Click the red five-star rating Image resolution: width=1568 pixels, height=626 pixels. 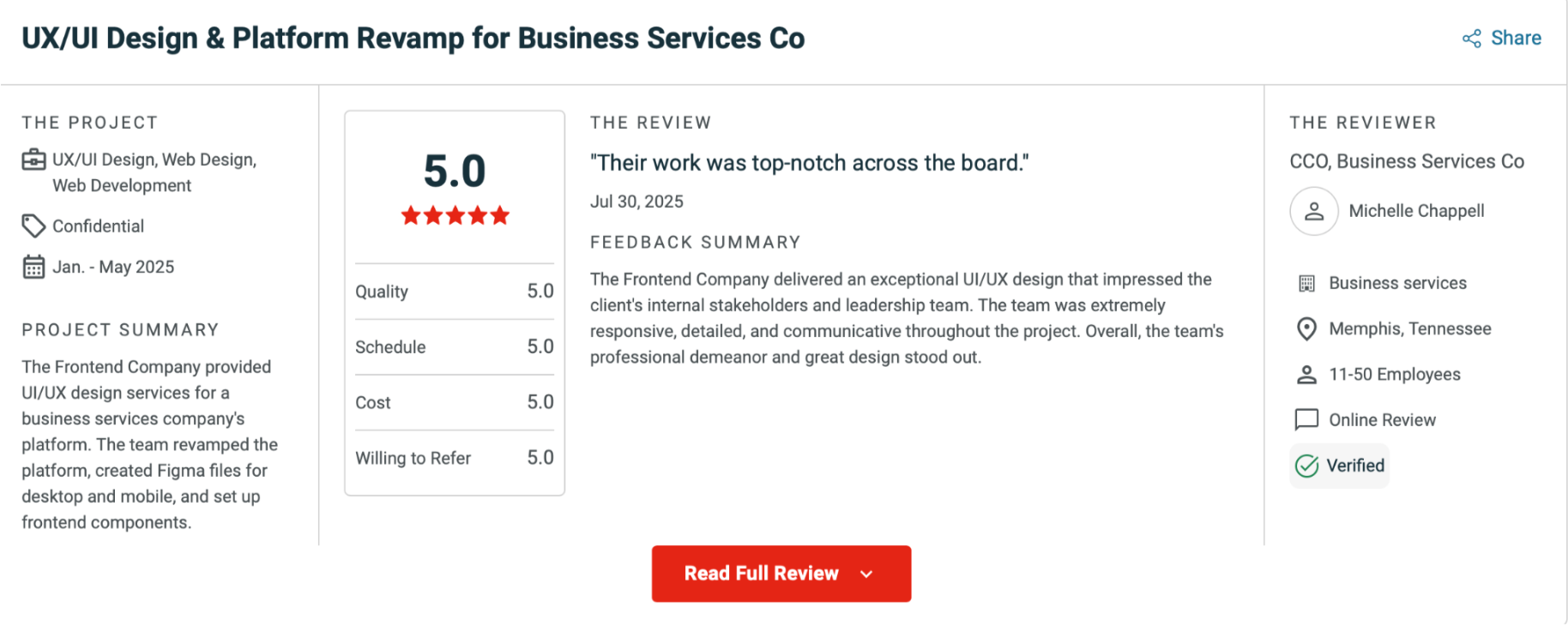coord(455,216)
